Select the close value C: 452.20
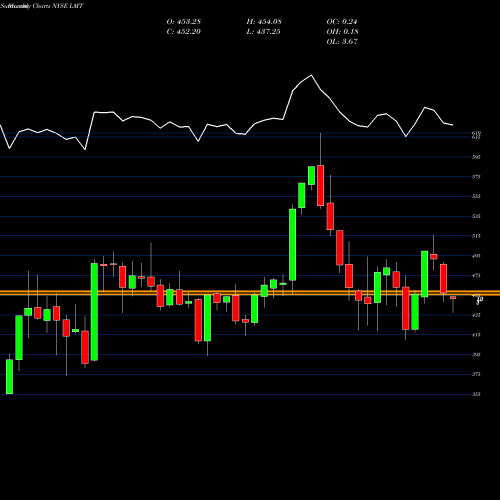This screenshot has width=500, height=500. point(184,32)
